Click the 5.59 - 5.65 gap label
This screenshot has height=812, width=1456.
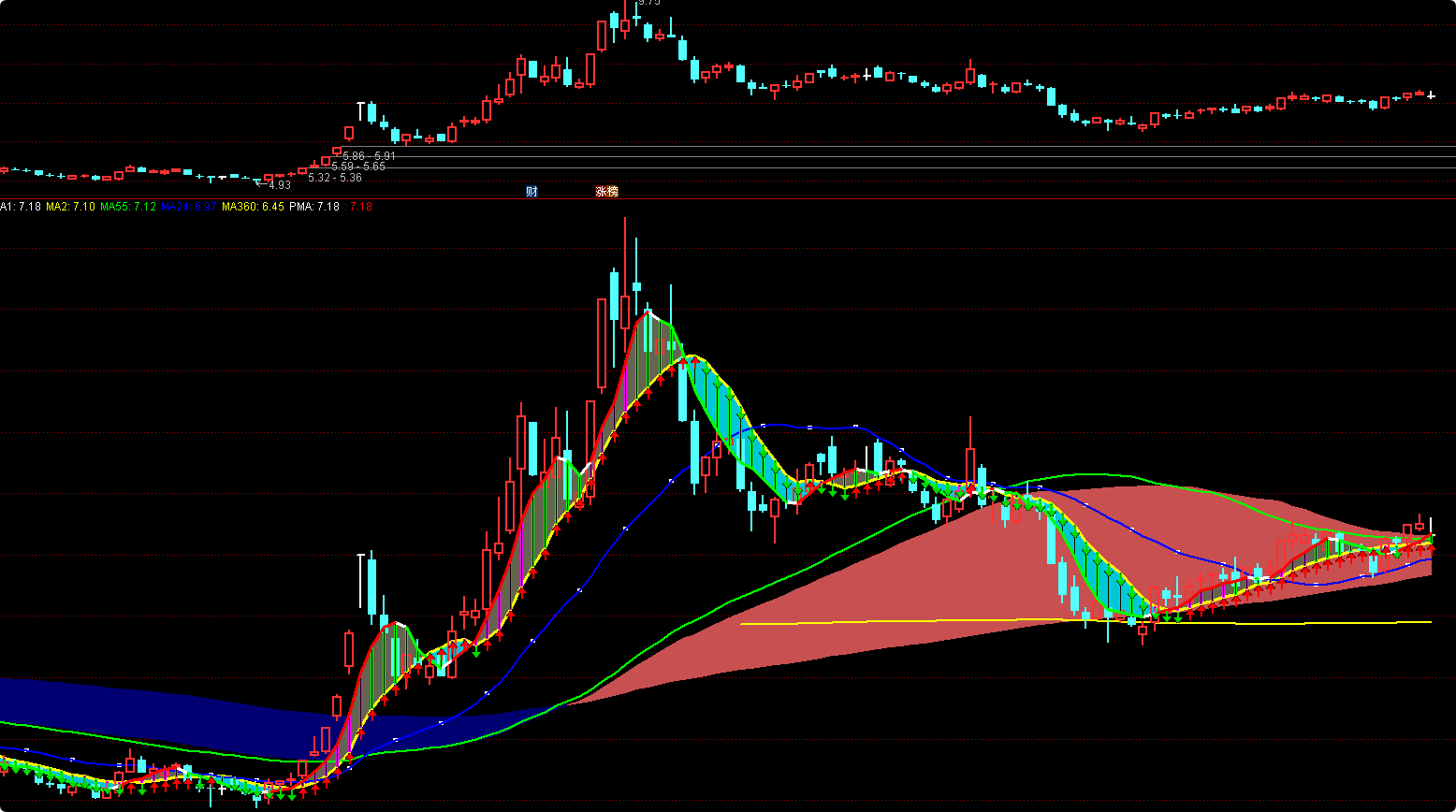[358, 167]
